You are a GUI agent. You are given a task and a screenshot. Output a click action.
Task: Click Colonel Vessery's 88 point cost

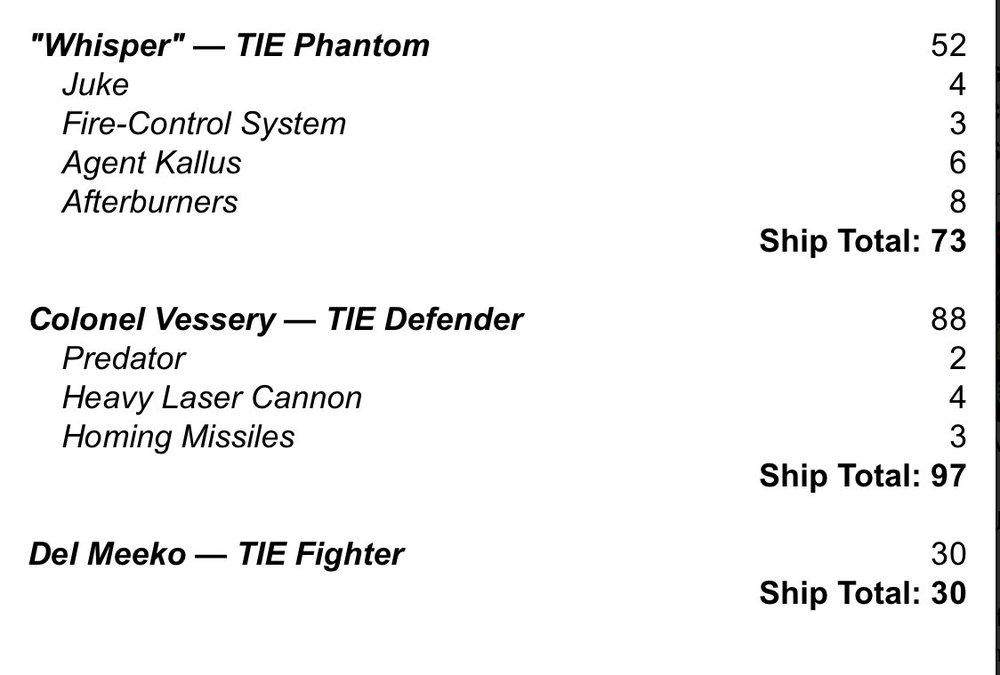(947, 320)
